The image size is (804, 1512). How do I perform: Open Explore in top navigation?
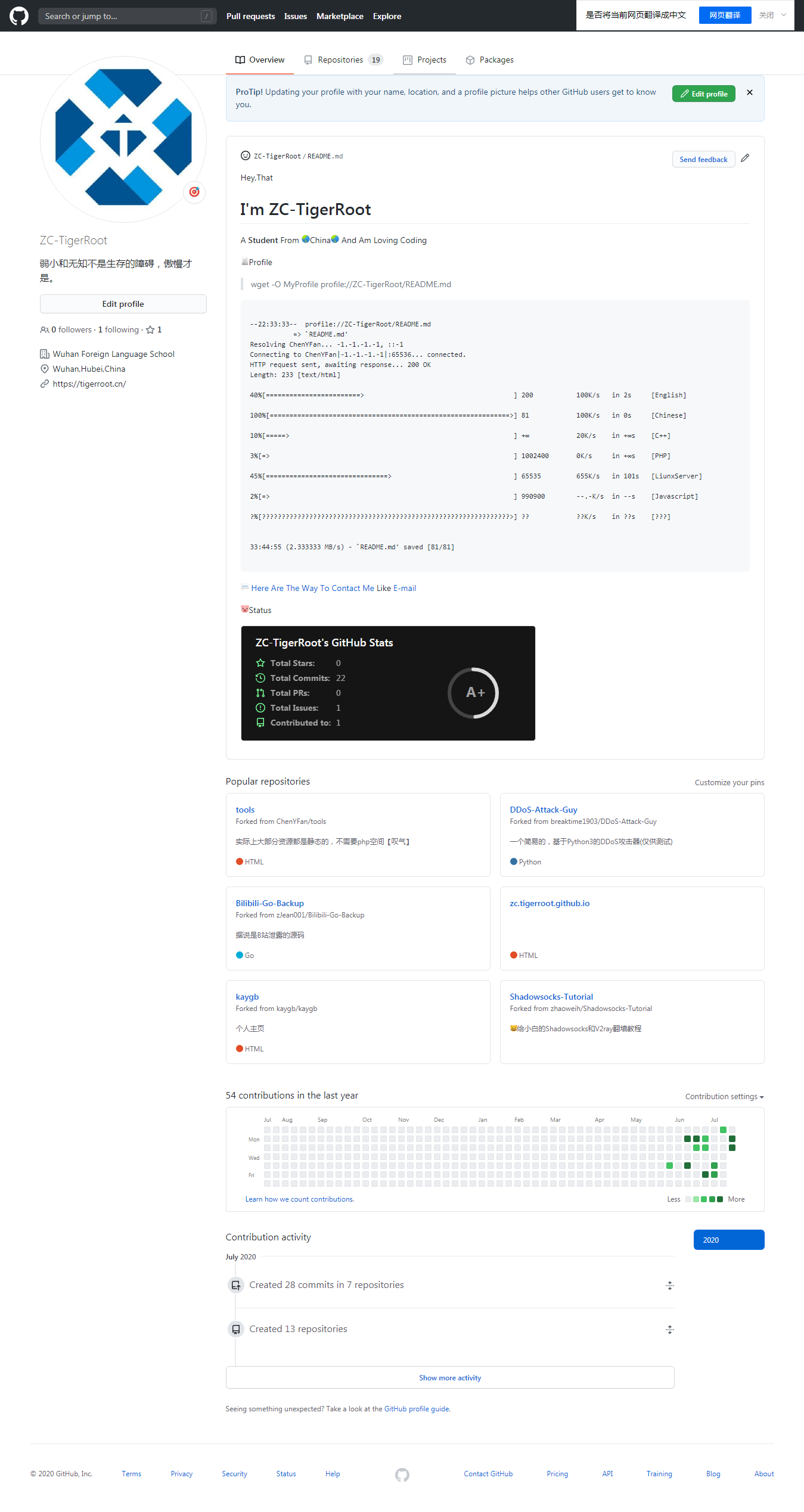tap(387, 16)
